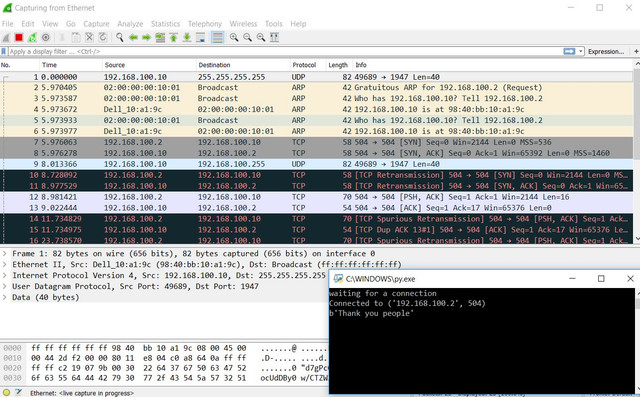Select packet 12 PSH, ACK Len=16 row
This screenshot has width=640, height=397.
click(317, 197)
